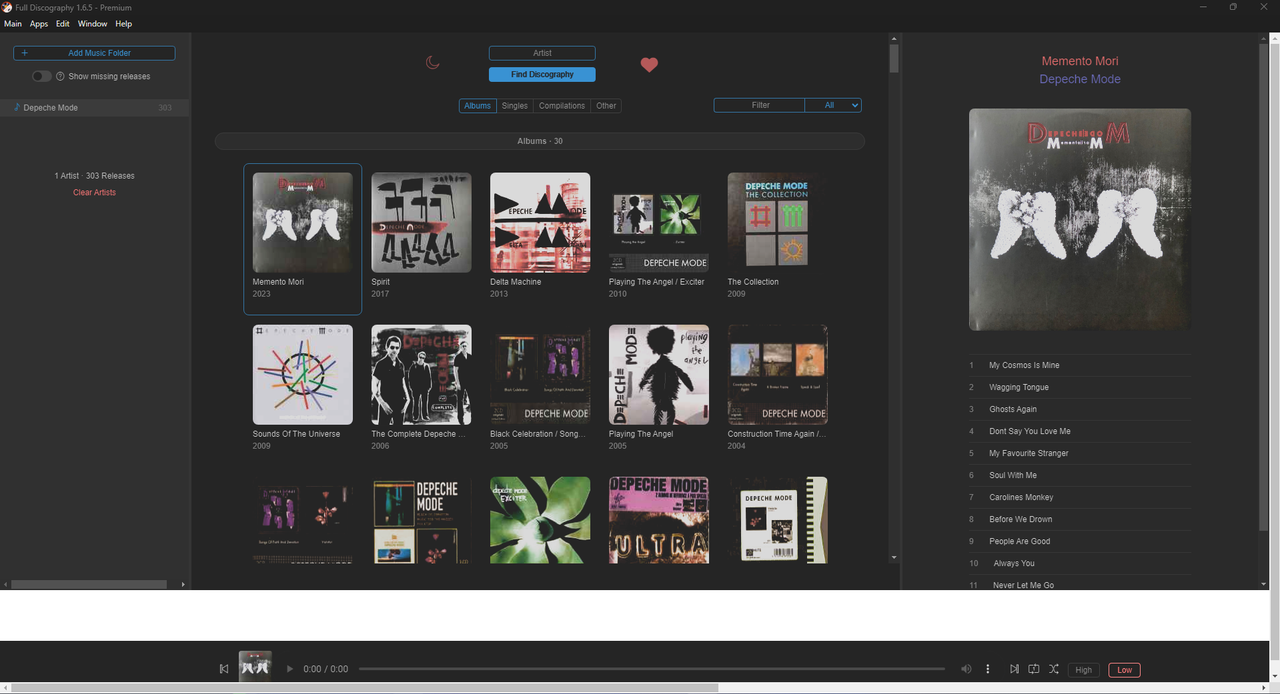Click the Albums · 30 section header
1280x694 pixels.
540,141
